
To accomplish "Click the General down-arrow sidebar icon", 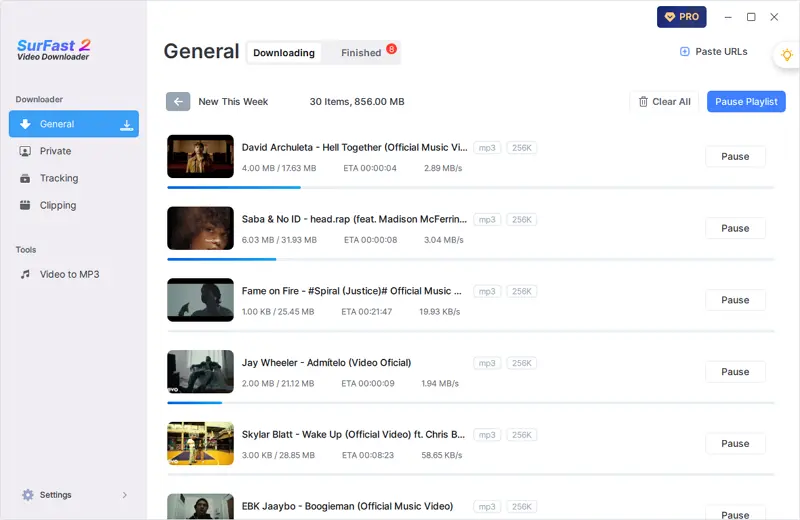I will click(x=25, y=124).
